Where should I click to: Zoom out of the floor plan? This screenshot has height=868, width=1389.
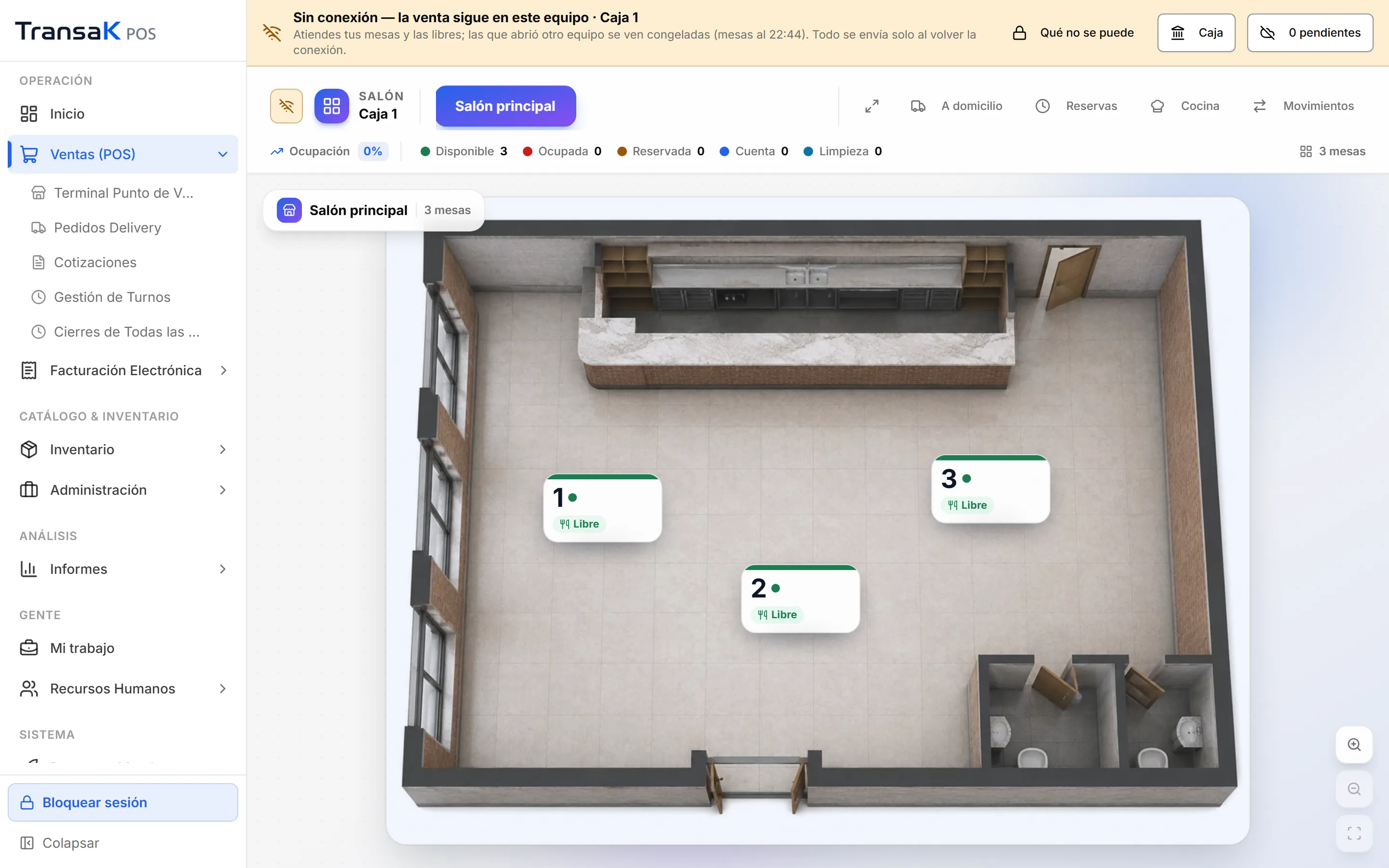click(x=1354, y=789)
